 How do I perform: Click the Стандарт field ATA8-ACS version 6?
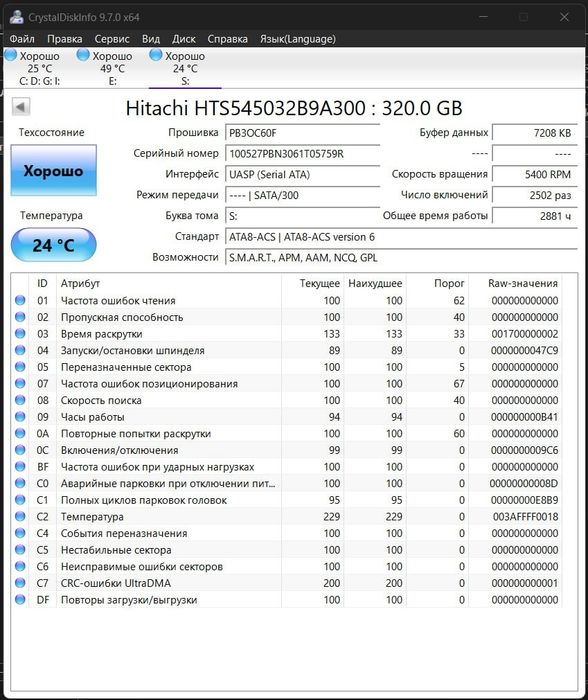[x=401, y=237]
